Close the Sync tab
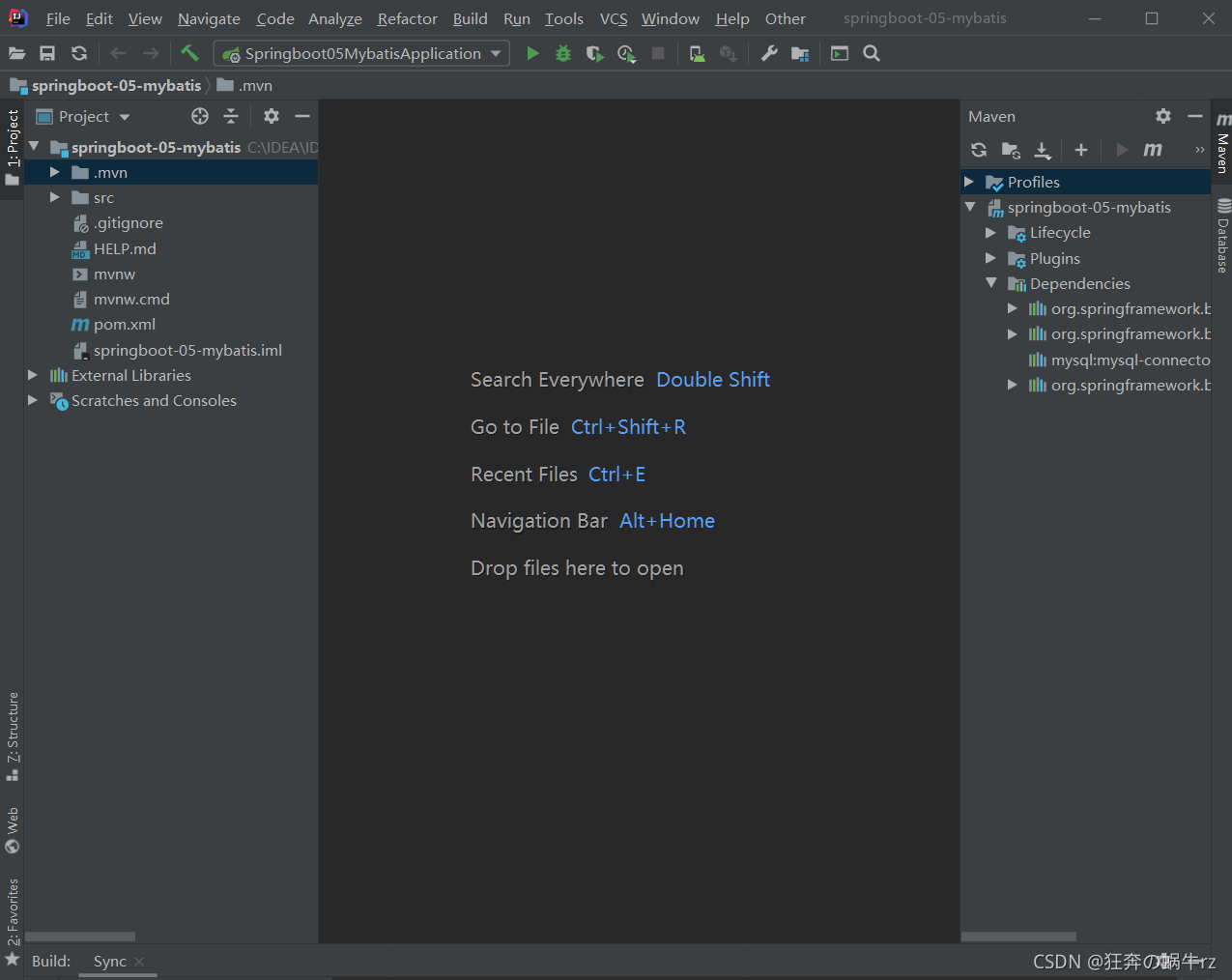 point(140,962)
